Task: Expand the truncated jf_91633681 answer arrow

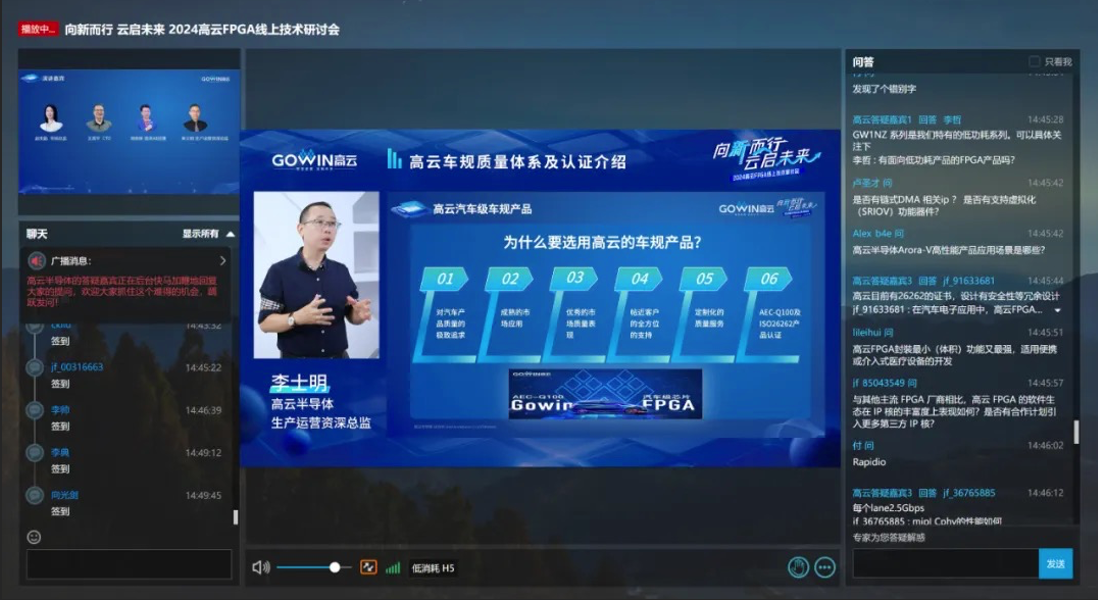Action: click(1057, 309)
